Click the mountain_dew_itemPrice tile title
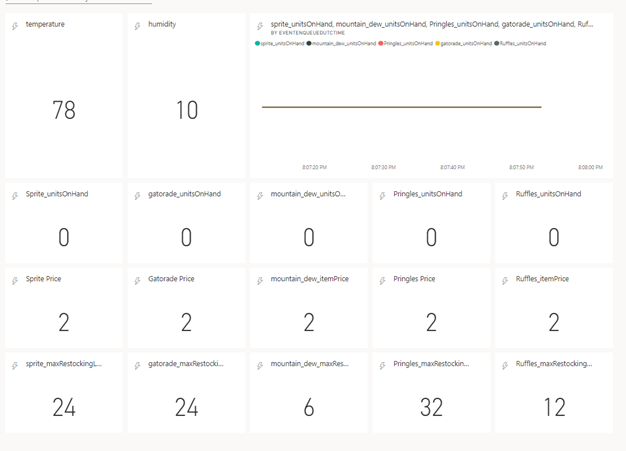This screenshot has height=451, width=626. [310, 279]
